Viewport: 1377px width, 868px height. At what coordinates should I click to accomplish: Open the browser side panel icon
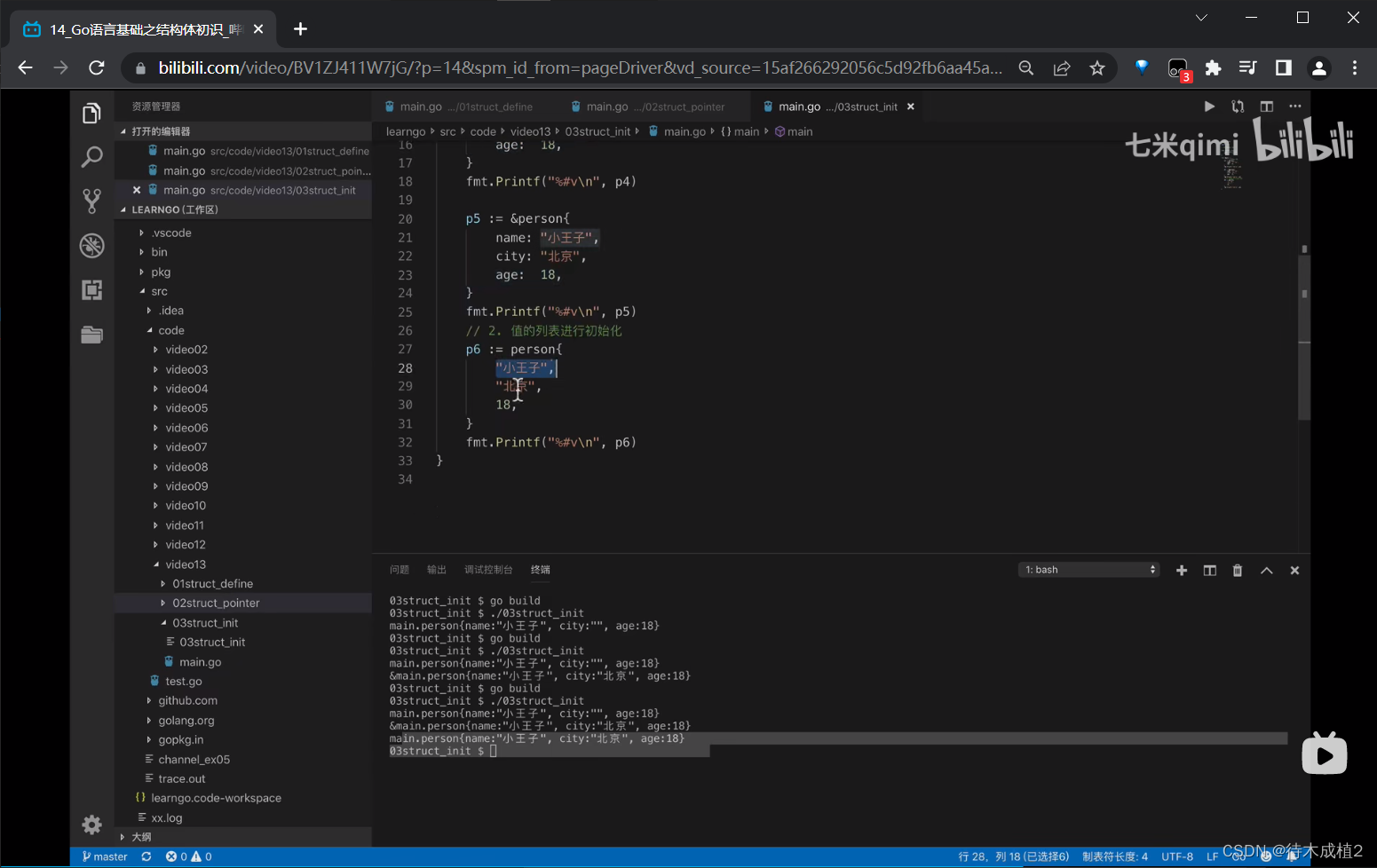pos(1284,68)
